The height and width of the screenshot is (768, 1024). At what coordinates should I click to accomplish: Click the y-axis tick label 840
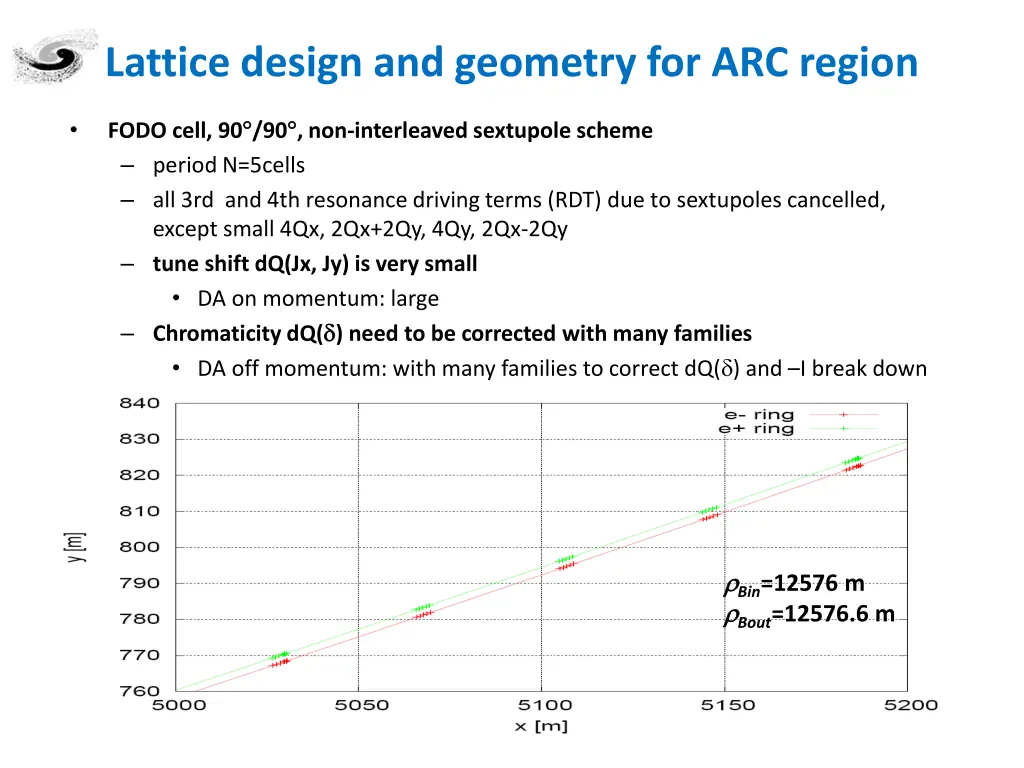(x=140, y=403)
